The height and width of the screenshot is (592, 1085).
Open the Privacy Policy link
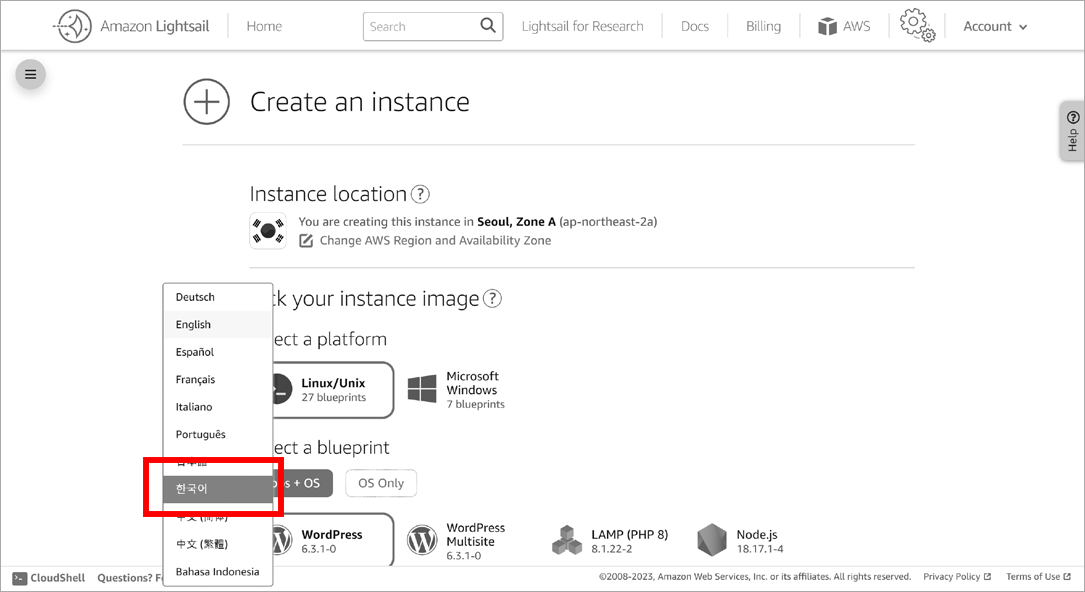click(x=957, y=577)
